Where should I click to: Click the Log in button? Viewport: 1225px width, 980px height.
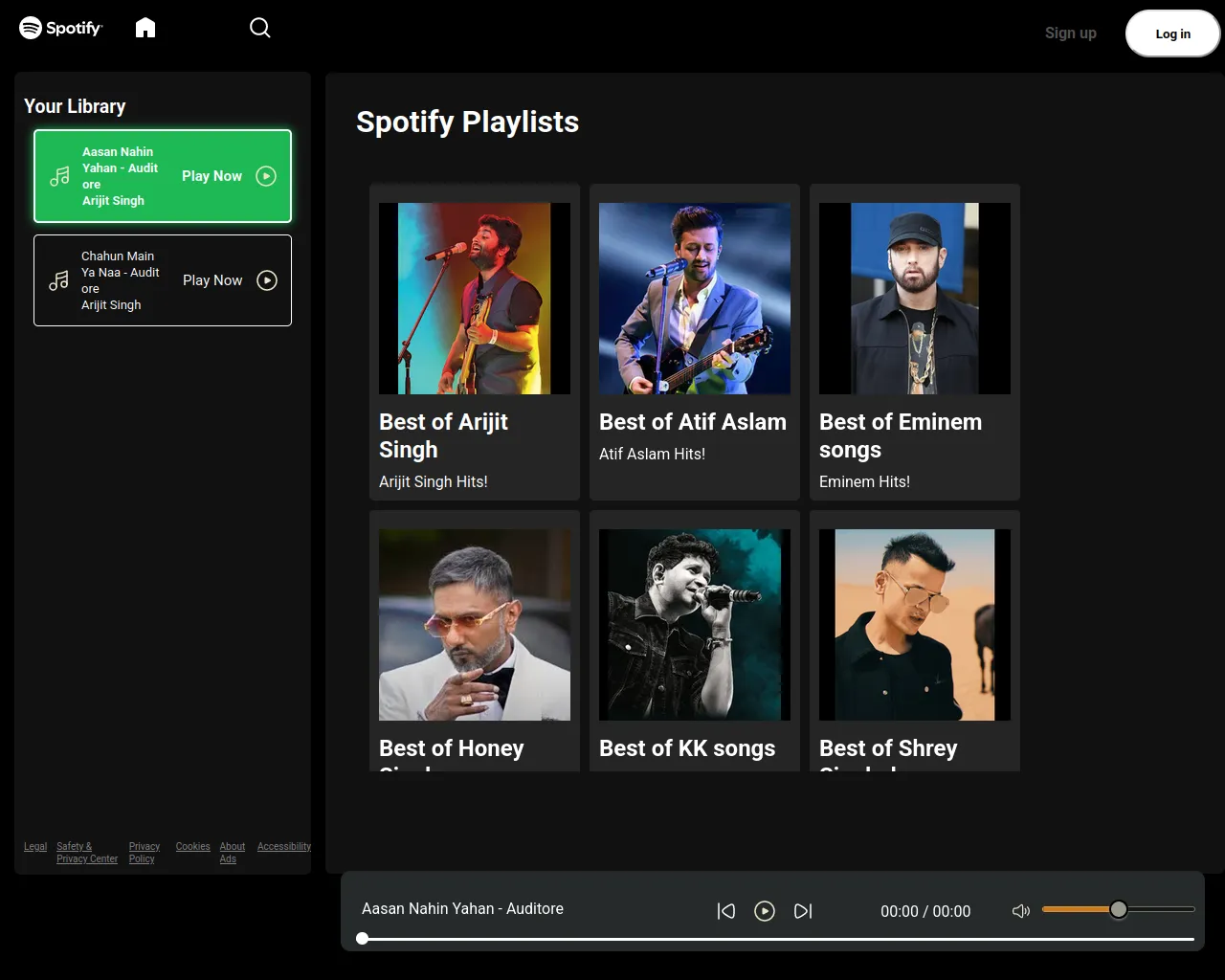point(1172,33)
